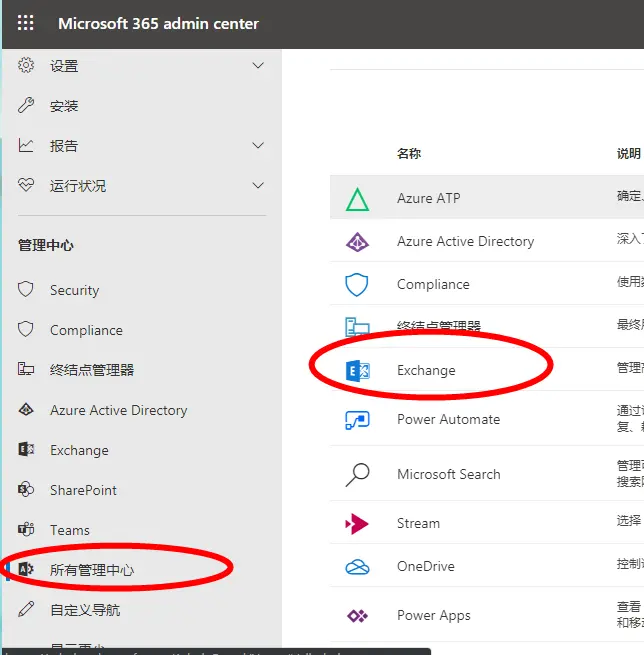Open Azure Active Directory in sidebar
The height and width of the screenshot is (655, 644).
tap(119, 410)
